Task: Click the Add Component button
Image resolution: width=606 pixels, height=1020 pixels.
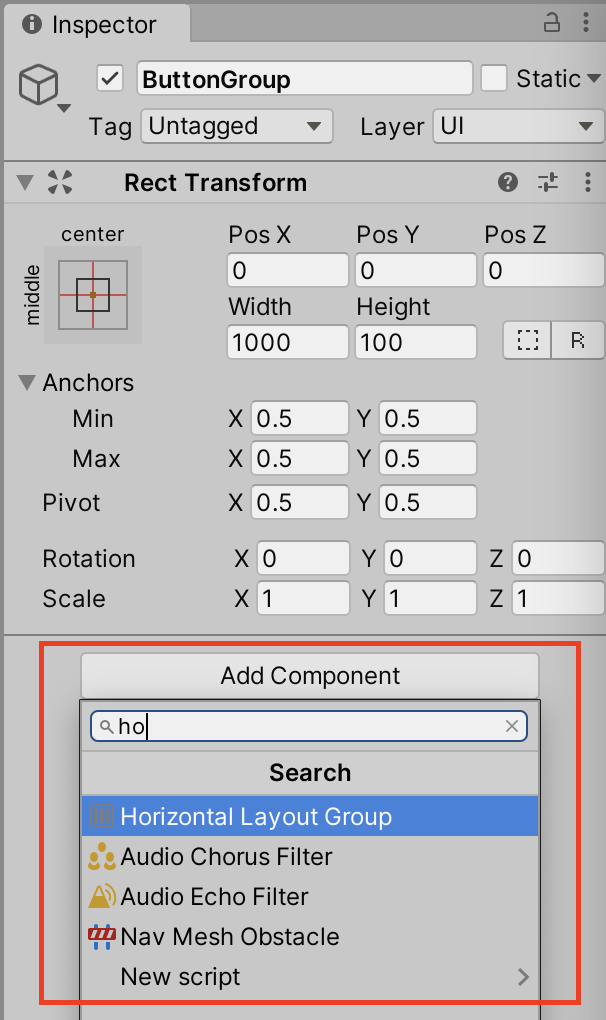Action: pyautogui.click(x=309, y=676)
